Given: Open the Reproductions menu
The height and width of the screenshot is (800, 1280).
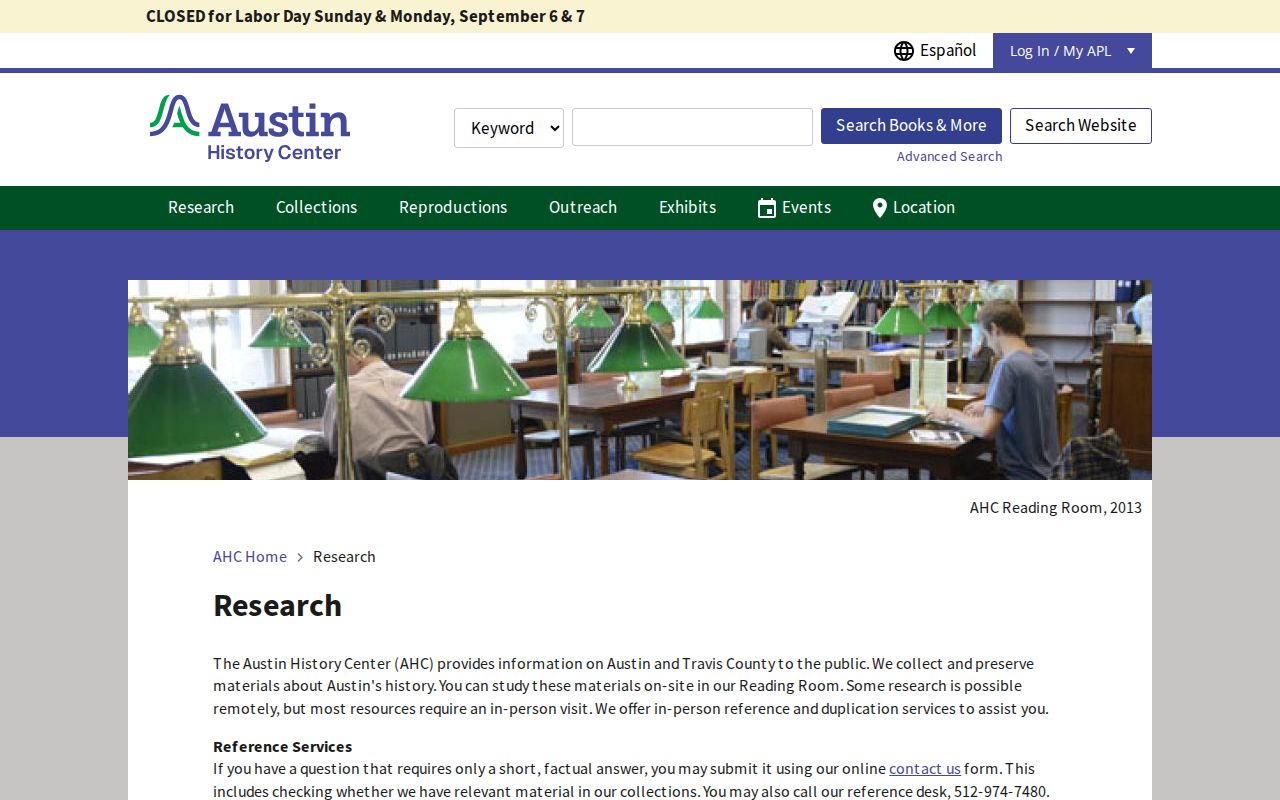Looking at the screenshot, I should [x=453, y=207].
